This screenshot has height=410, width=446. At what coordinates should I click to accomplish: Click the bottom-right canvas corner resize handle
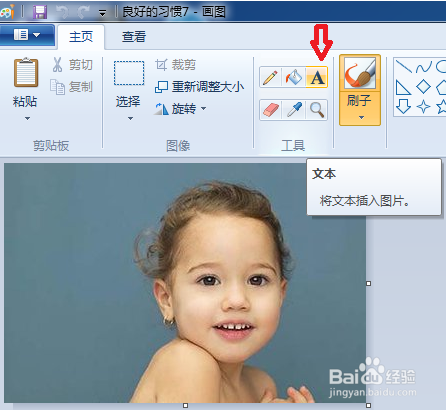tap(368, 406)
